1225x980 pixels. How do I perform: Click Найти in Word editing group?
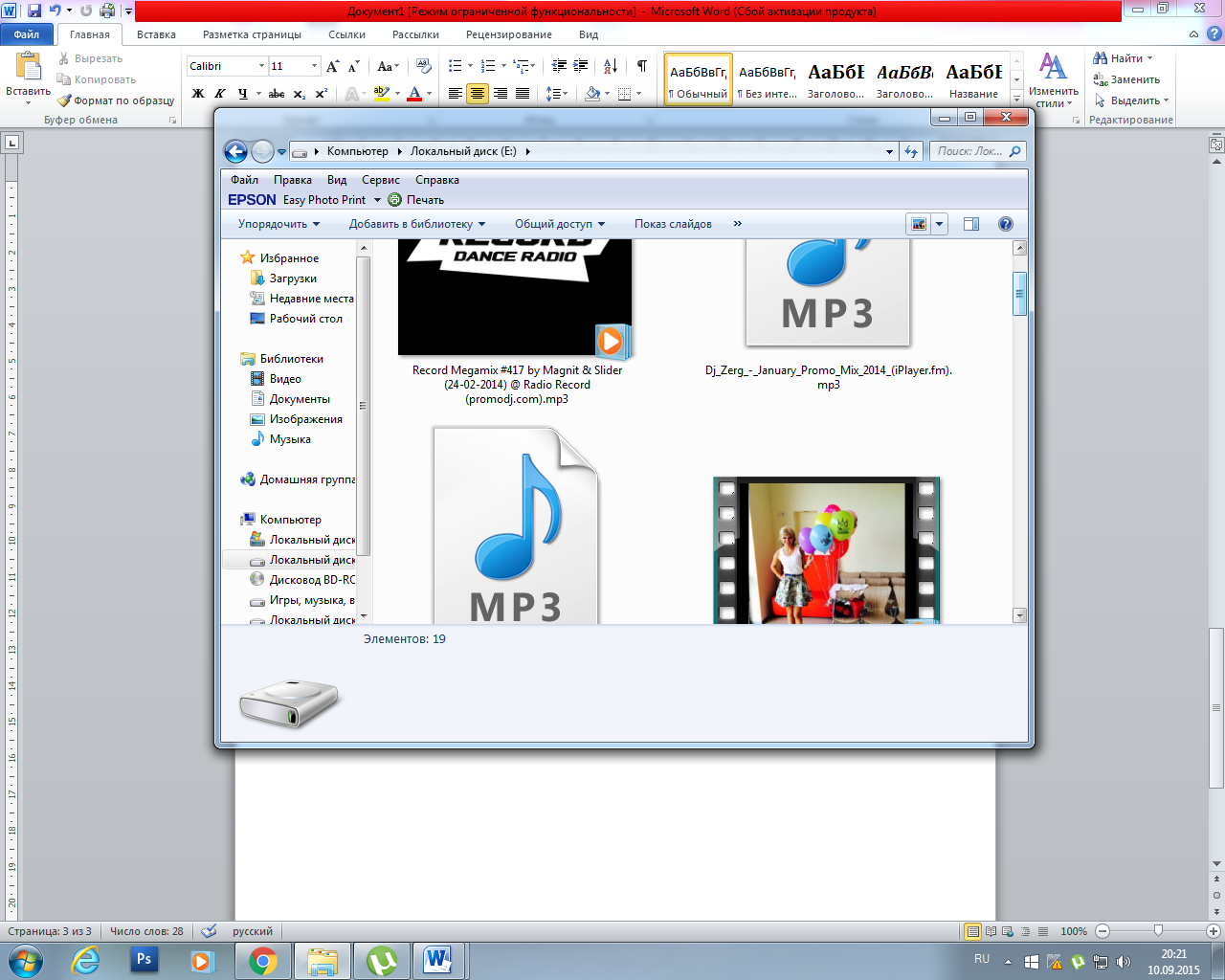pyautogui.click(x=1124, y=58)
